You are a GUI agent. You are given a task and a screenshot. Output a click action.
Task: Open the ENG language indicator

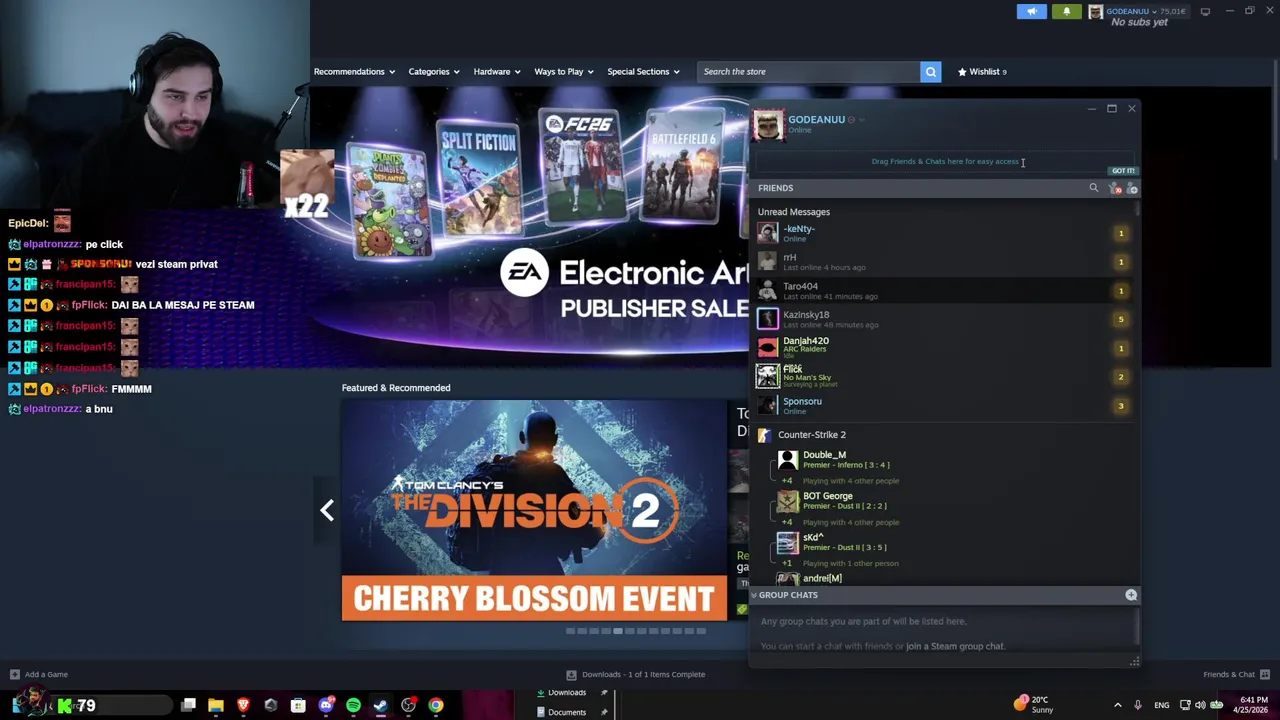tap(1161, 705)
